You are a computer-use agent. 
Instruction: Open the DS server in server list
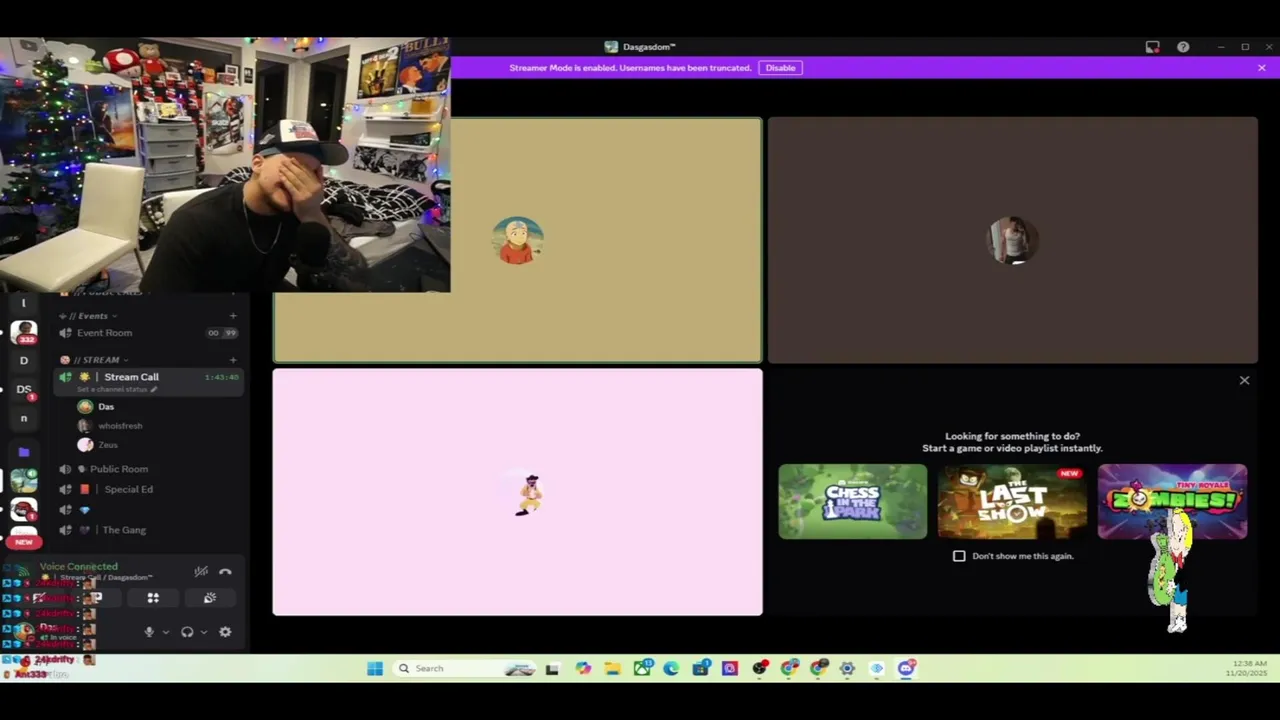(24, 390)
